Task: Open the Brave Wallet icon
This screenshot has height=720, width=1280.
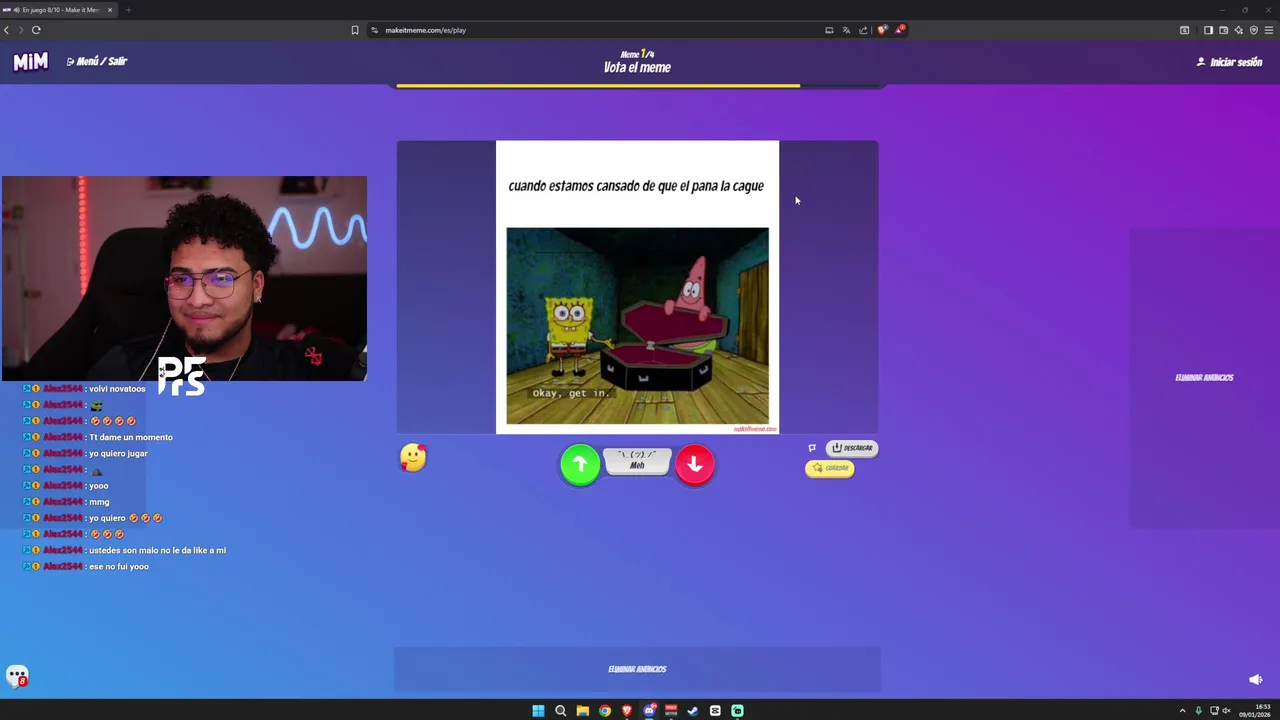Action: [1223, 30]
